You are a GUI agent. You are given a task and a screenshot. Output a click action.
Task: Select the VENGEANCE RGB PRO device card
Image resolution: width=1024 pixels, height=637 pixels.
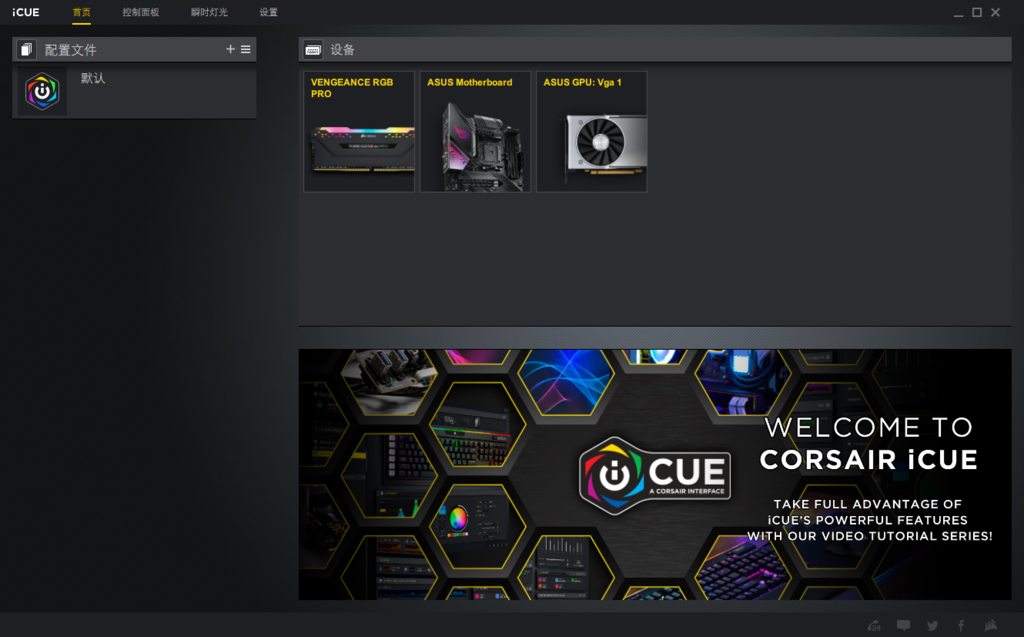(359, 131)
